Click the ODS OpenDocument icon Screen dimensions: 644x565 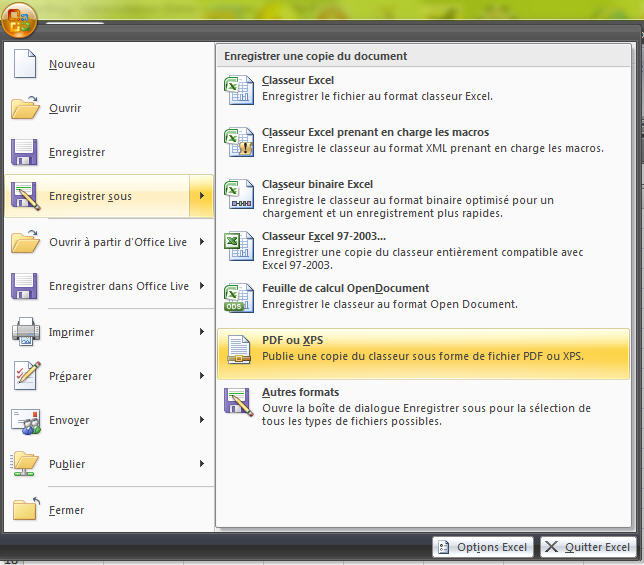pos(239,298)
